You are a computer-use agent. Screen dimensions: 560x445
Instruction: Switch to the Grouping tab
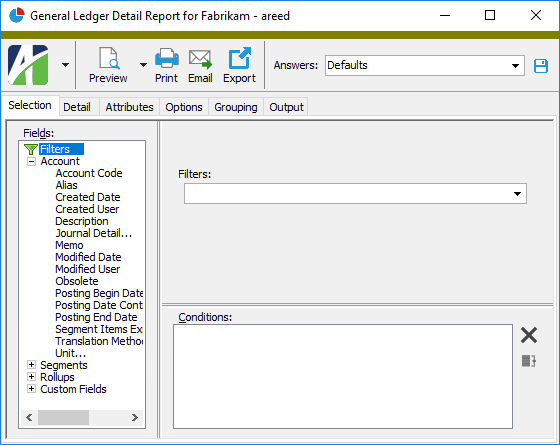point(236,107)
